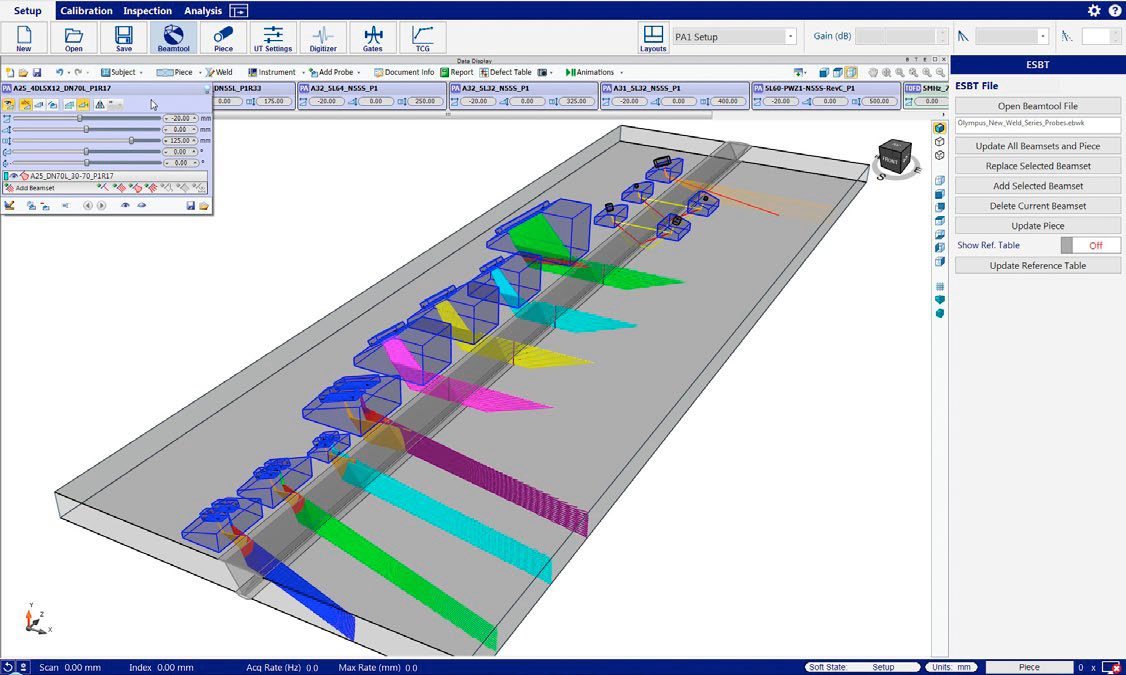Click the top probe offset slider handle
Viewport: 1126px width, 675px height.
[x=80, y=118]
